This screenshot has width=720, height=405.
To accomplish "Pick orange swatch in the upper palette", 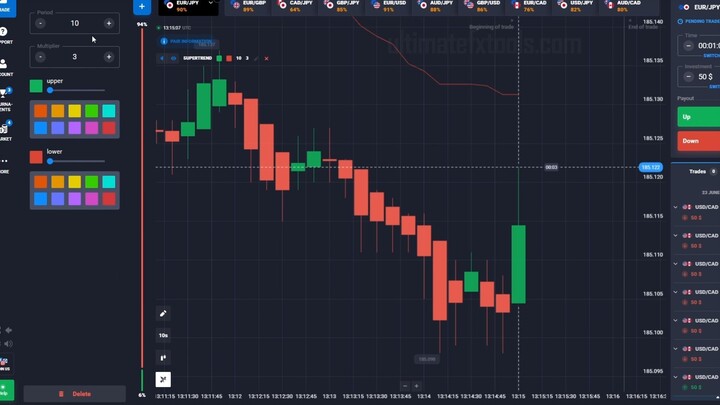I will click(x=40, y=111).
